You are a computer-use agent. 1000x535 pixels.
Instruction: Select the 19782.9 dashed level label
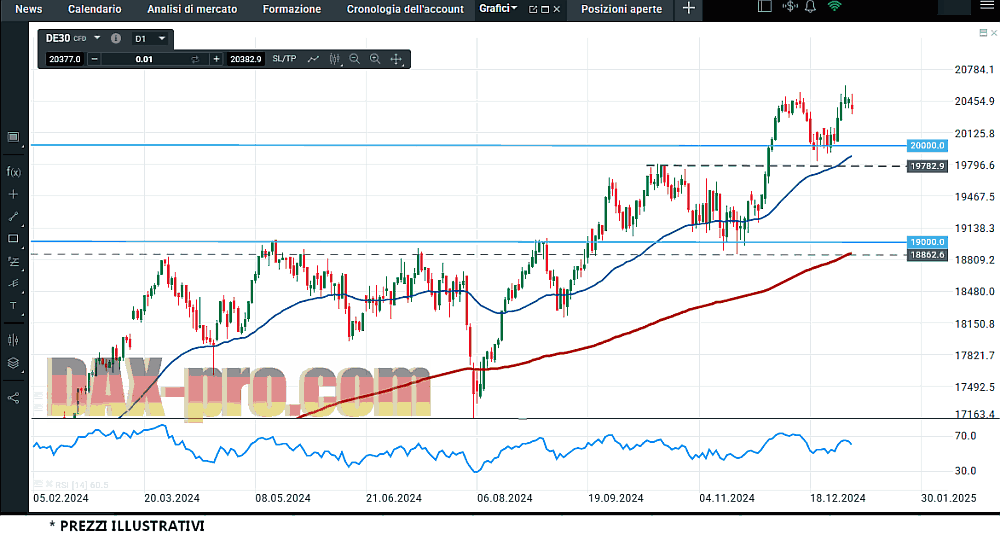(927, 166)
